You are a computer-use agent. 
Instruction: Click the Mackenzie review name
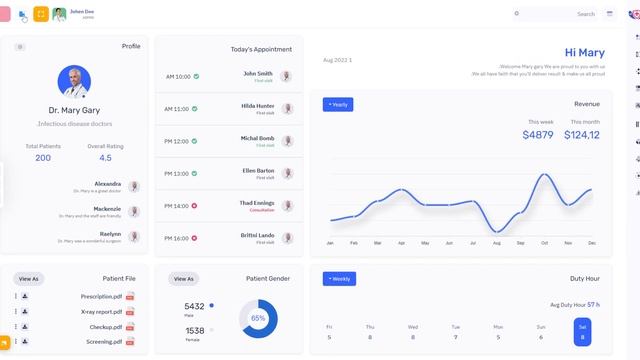coord(107,209)
